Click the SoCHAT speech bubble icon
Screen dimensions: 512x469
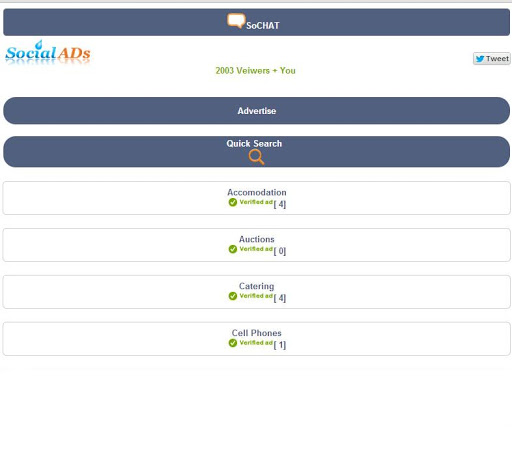(236, 21)
